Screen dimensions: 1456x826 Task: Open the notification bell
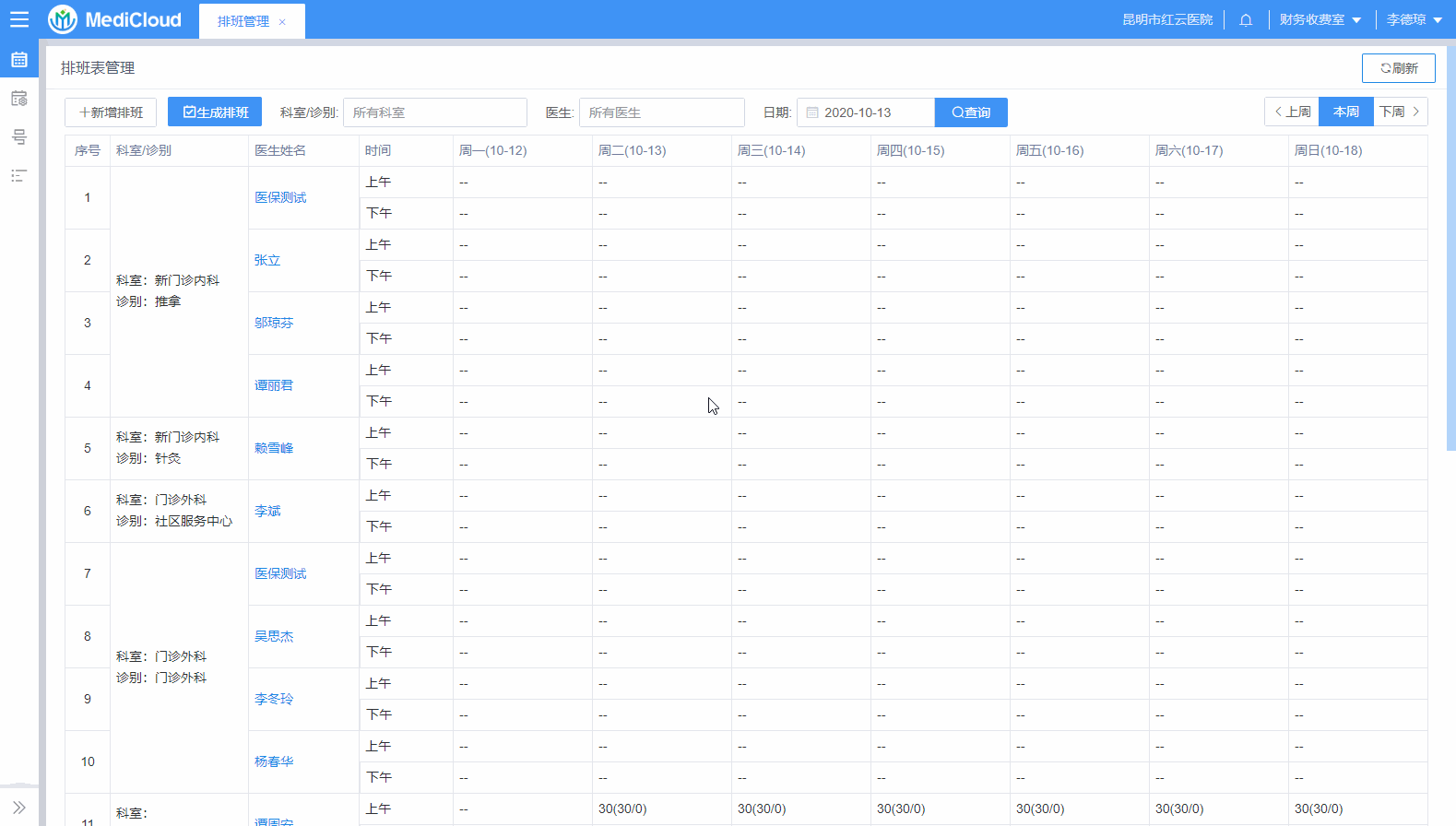coord(1246,20)
